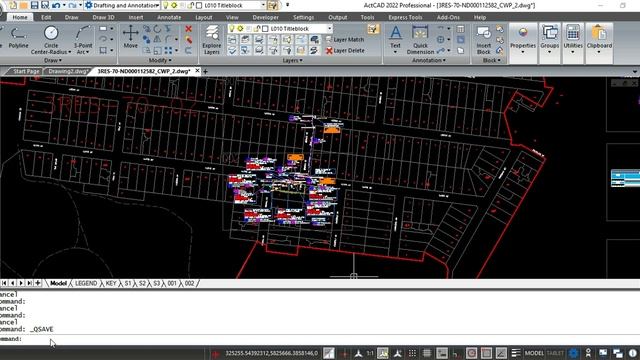The height and width of the screenshot is (360, 640).
Task: Switch to the LEGEND layout tab
Action: [x=86, y=283]
